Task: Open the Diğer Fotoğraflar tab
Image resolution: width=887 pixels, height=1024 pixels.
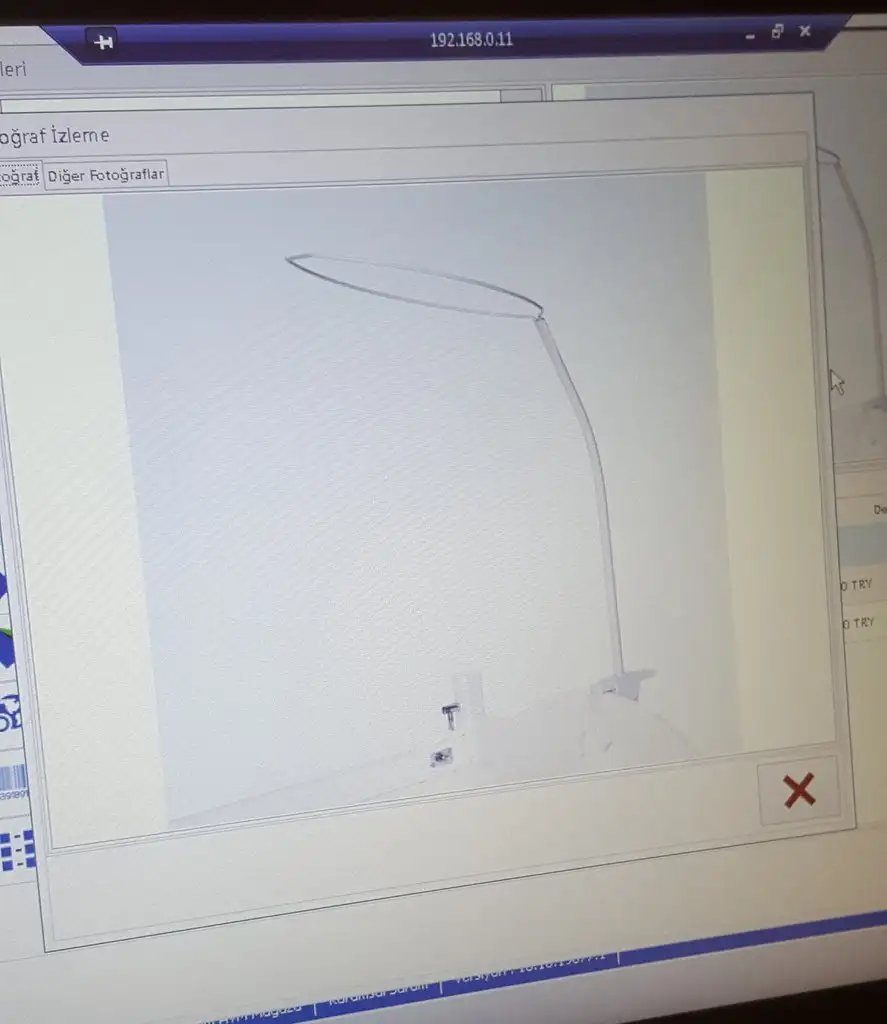Action: pos(106,175)
